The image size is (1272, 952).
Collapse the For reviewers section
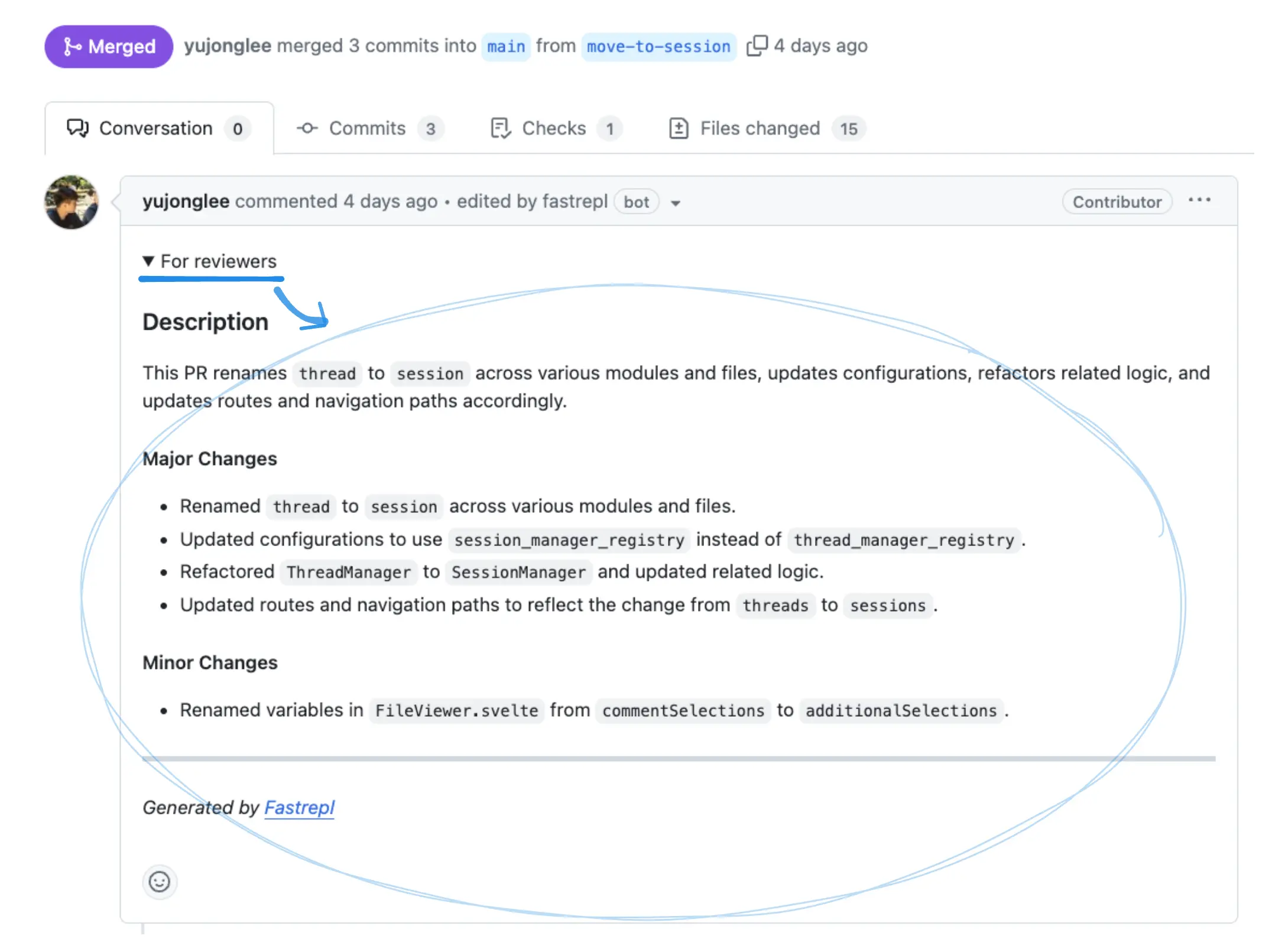tap(209, 261)
